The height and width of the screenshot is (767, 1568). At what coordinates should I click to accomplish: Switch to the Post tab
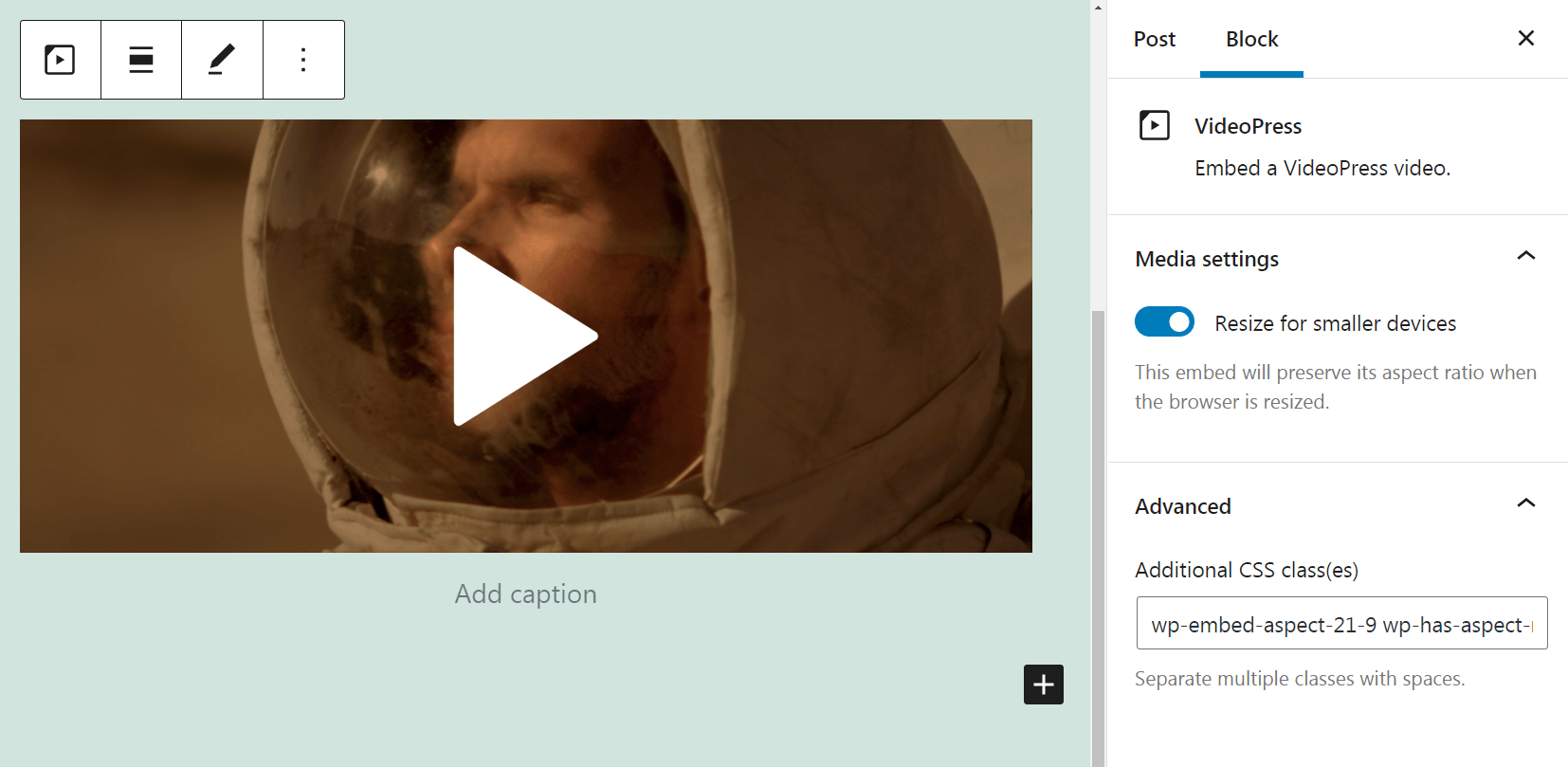pyautogui.click(x=1155, y=39)
